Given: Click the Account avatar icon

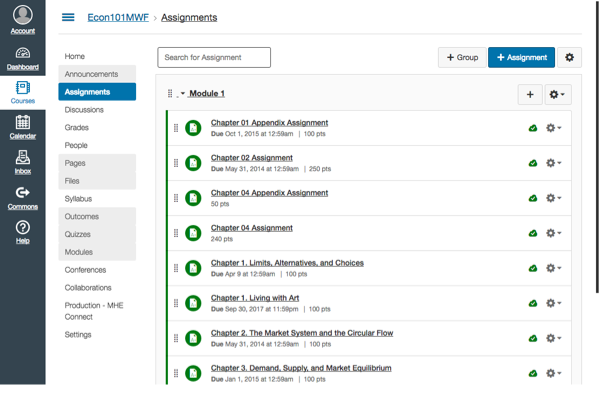Looking at the screenshot, I should tap(22, 17).
